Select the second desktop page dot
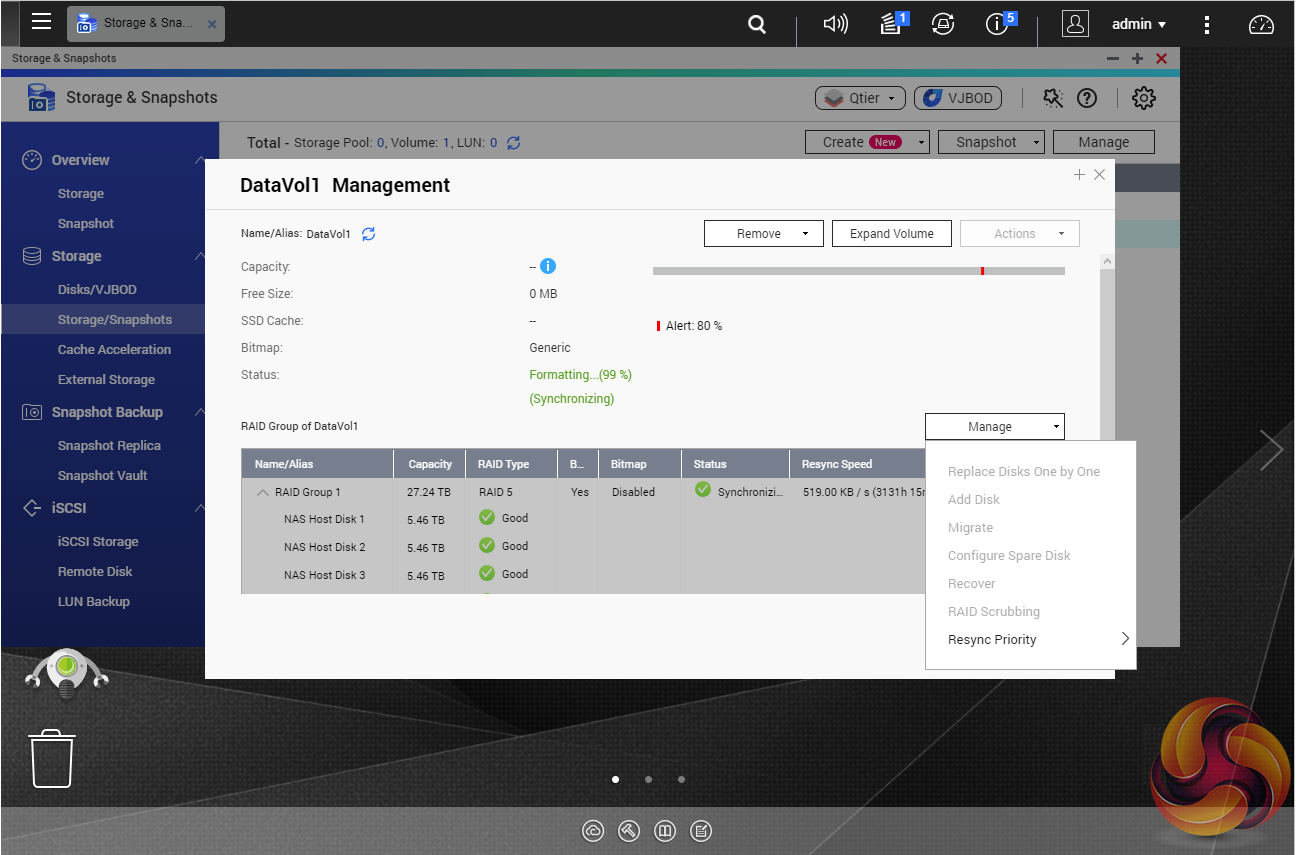This screenshot has height=855, width=1297. click(x=648, y=779)
